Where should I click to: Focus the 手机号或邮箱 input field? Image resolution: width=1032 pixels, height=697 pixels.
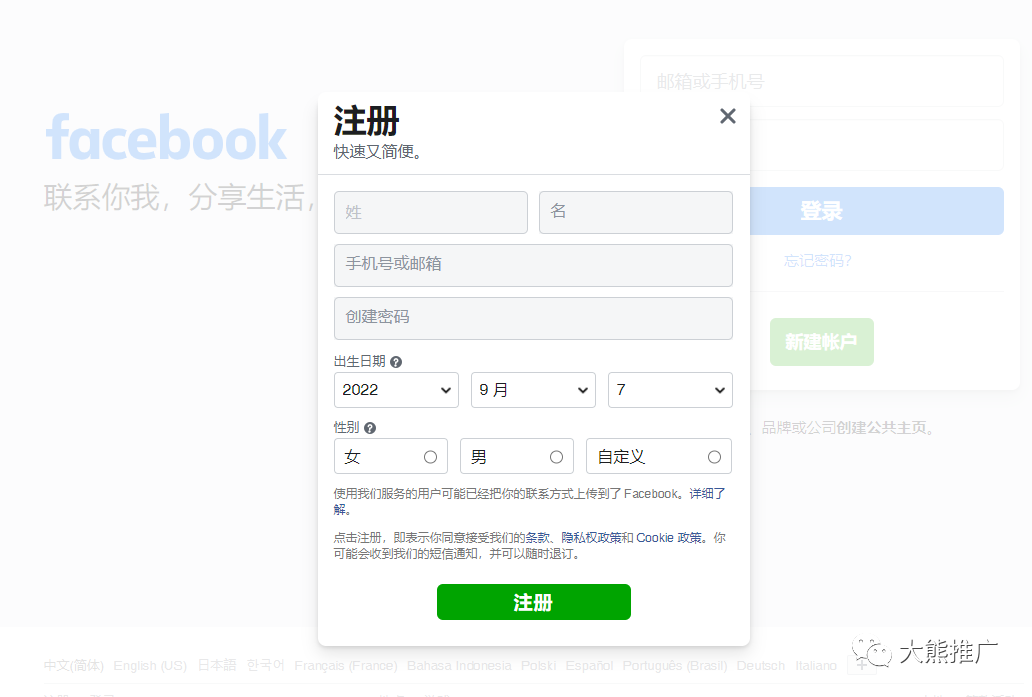click(533, 265)
